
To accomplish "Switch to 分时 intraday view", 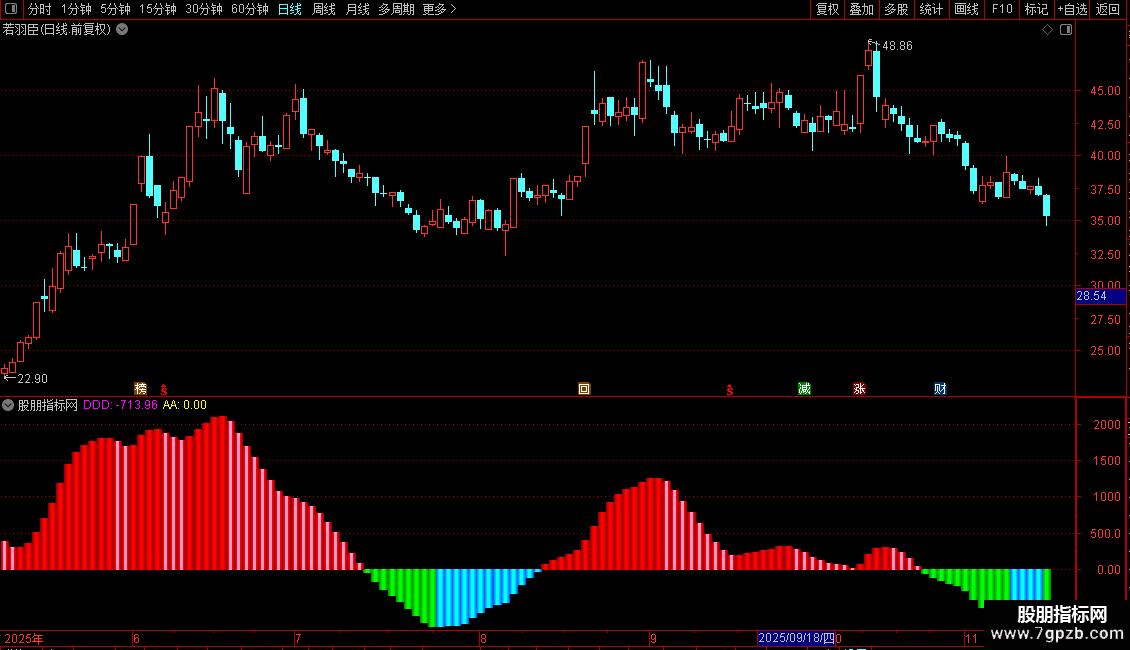I will 40,9.
